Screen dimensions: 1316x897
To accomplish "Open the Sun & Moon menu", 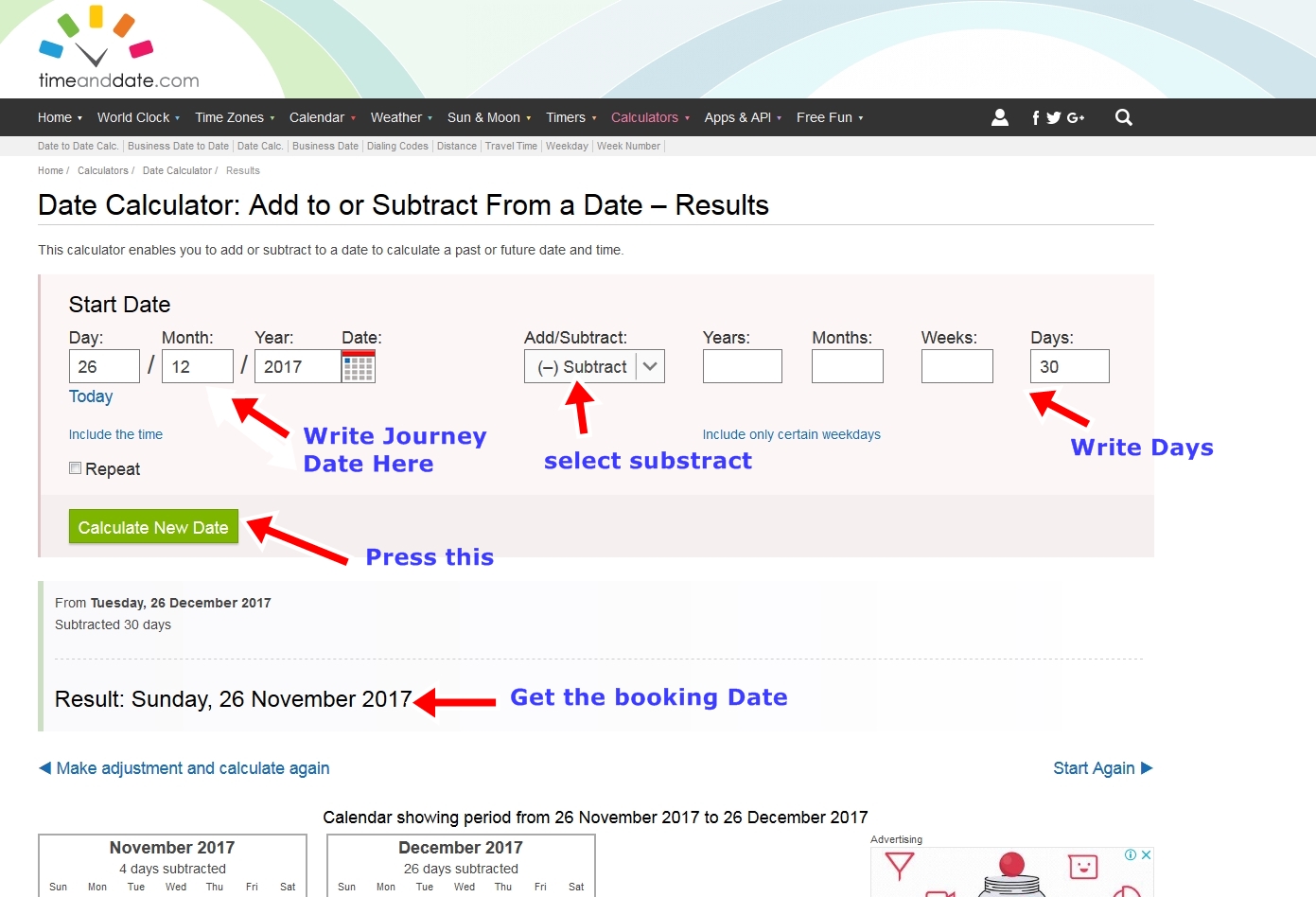I will [x=484, y=116].
